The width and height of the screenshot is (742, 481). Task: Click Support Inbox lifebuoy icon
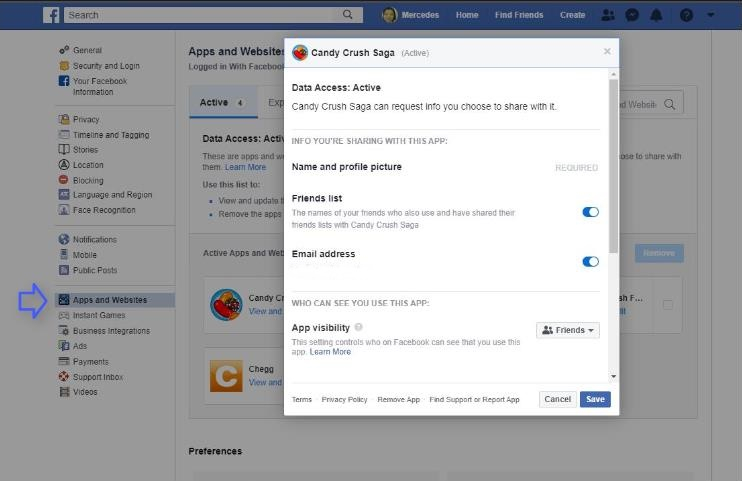64,376
